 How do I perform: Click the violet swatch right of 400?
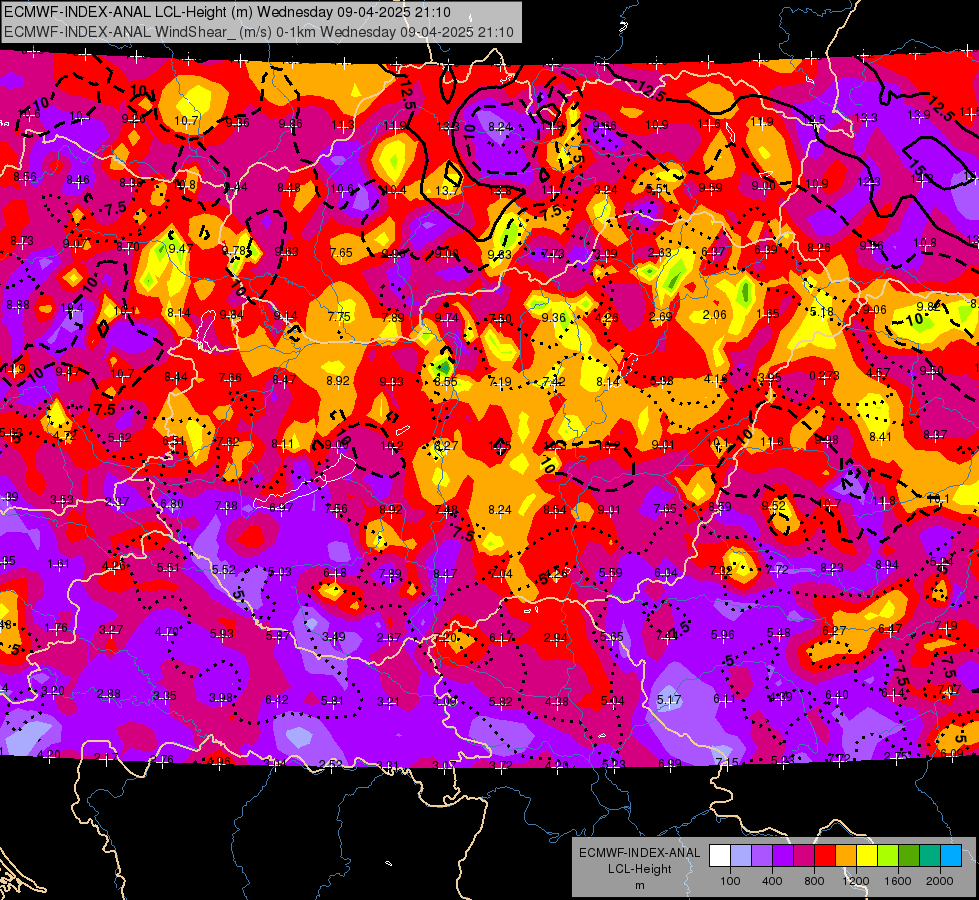point(783,856)
